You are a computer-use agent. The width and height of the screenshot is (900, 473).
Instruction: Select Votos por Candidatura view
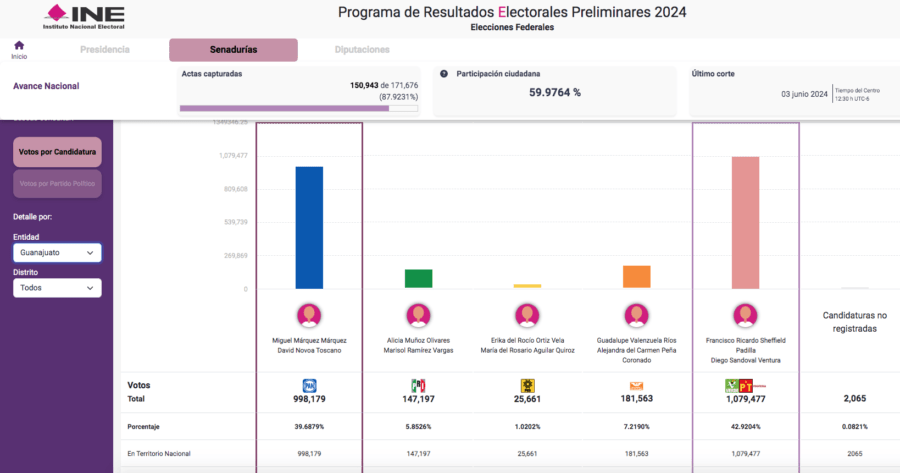[57, 152]
